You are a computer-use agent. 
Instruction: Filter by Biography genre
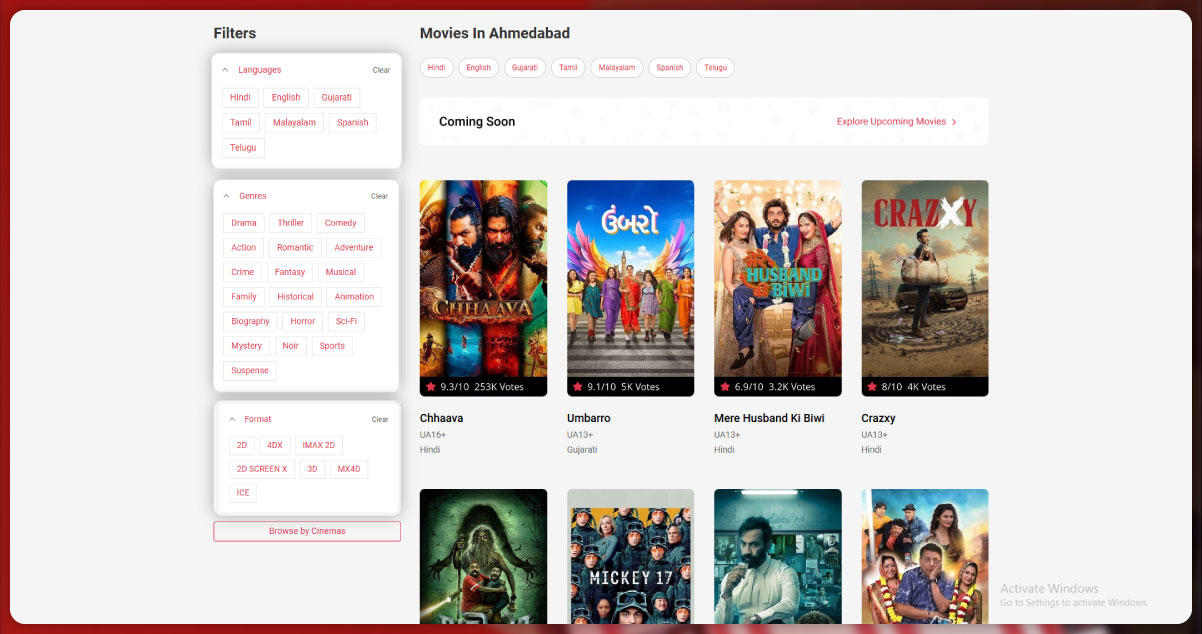coord(250,322)
